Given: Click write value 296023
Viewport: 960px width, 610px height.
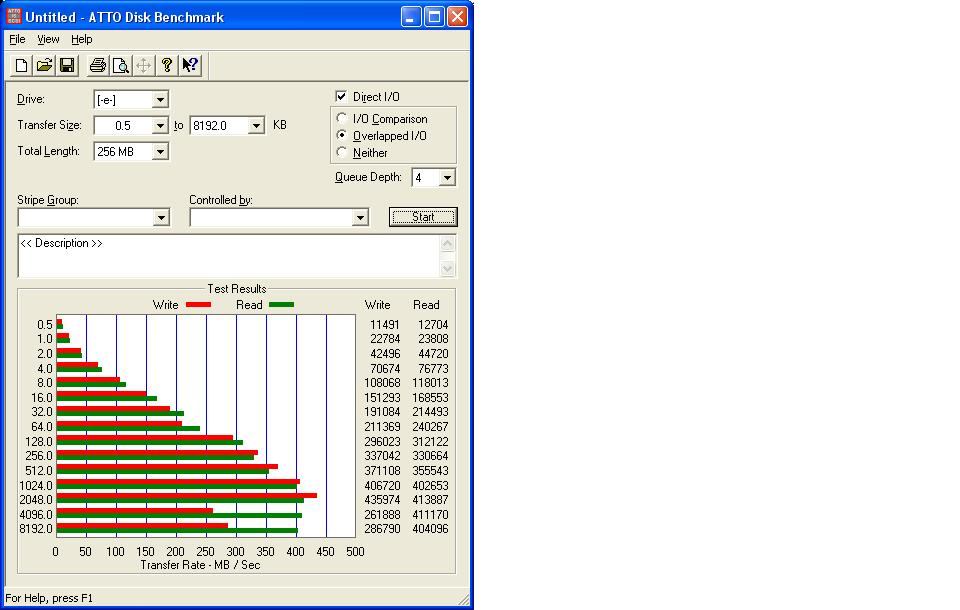Looking at the screenshot, I should [x=382, y=442].
